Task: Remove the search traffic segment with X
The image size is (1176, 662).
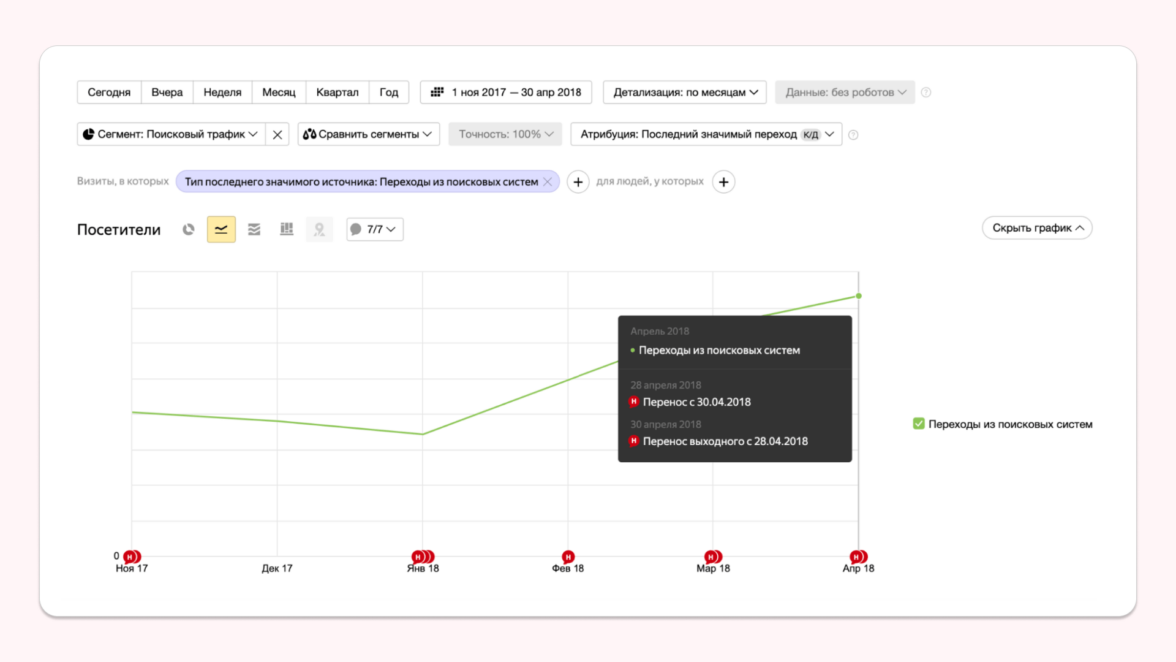Action: click(278, 134)
